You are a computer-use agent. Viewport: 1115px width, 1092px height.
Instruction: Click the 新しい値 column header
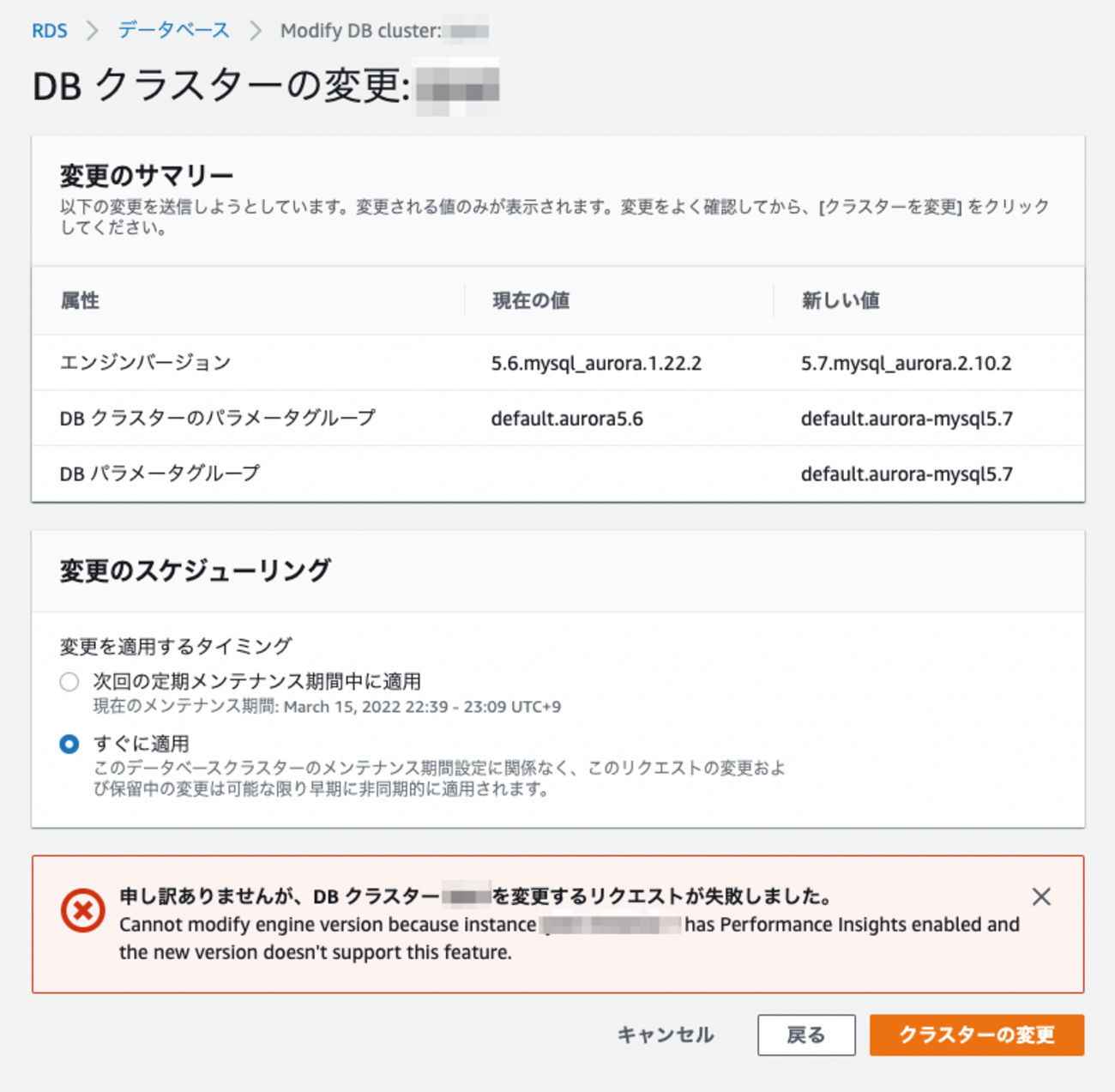pos(841,301)
